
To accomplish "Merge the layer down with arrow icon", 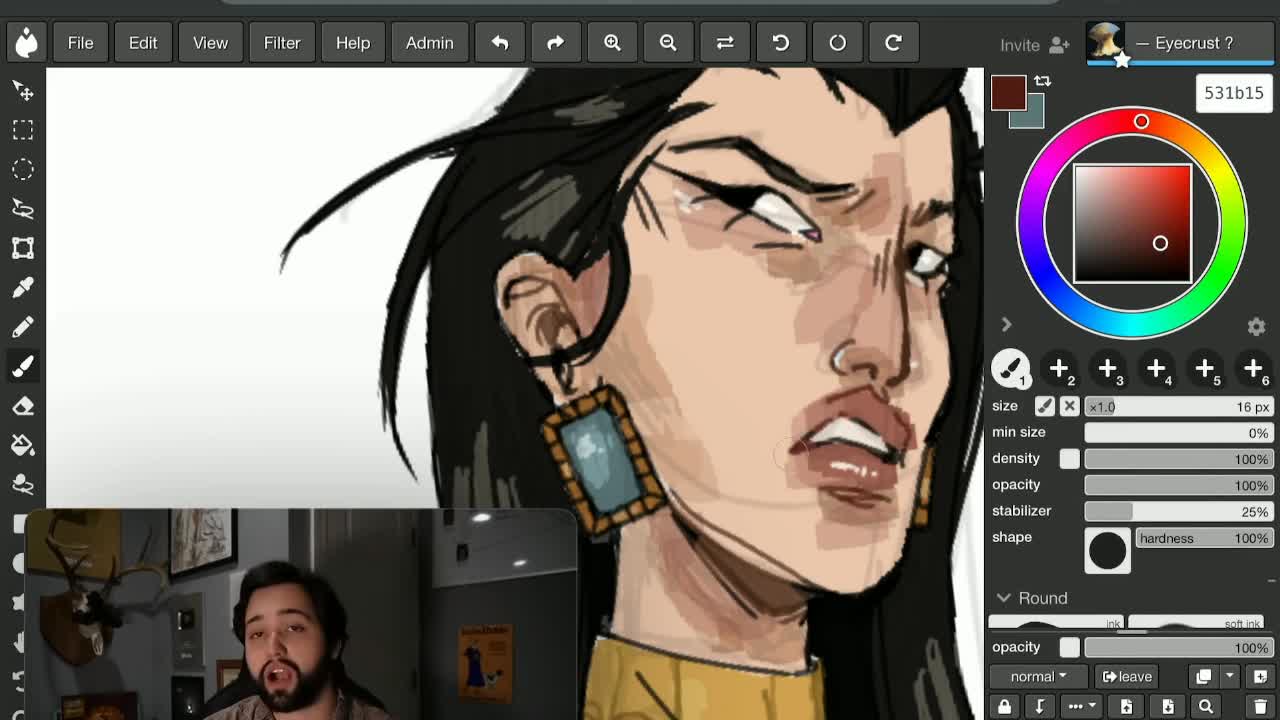I will pyautogui.click(x=1039, y=707).
